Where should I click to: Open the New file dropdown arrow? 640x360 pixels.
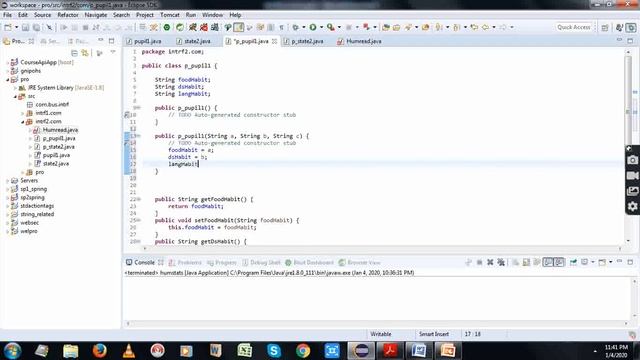(16, 27)
